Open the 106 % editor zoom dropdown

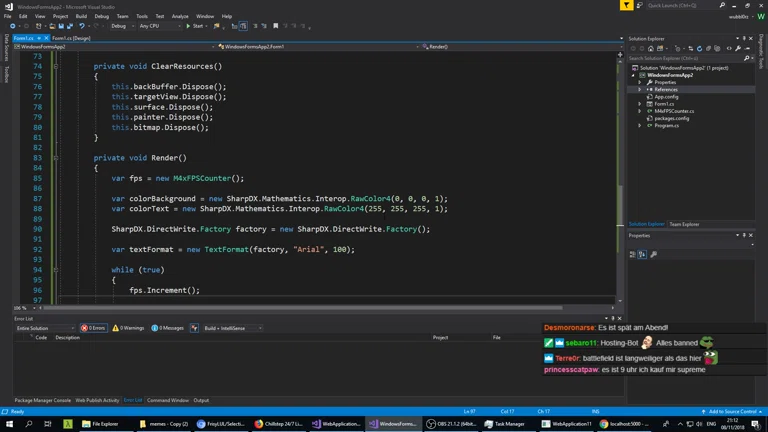click(x=24, y=308)
